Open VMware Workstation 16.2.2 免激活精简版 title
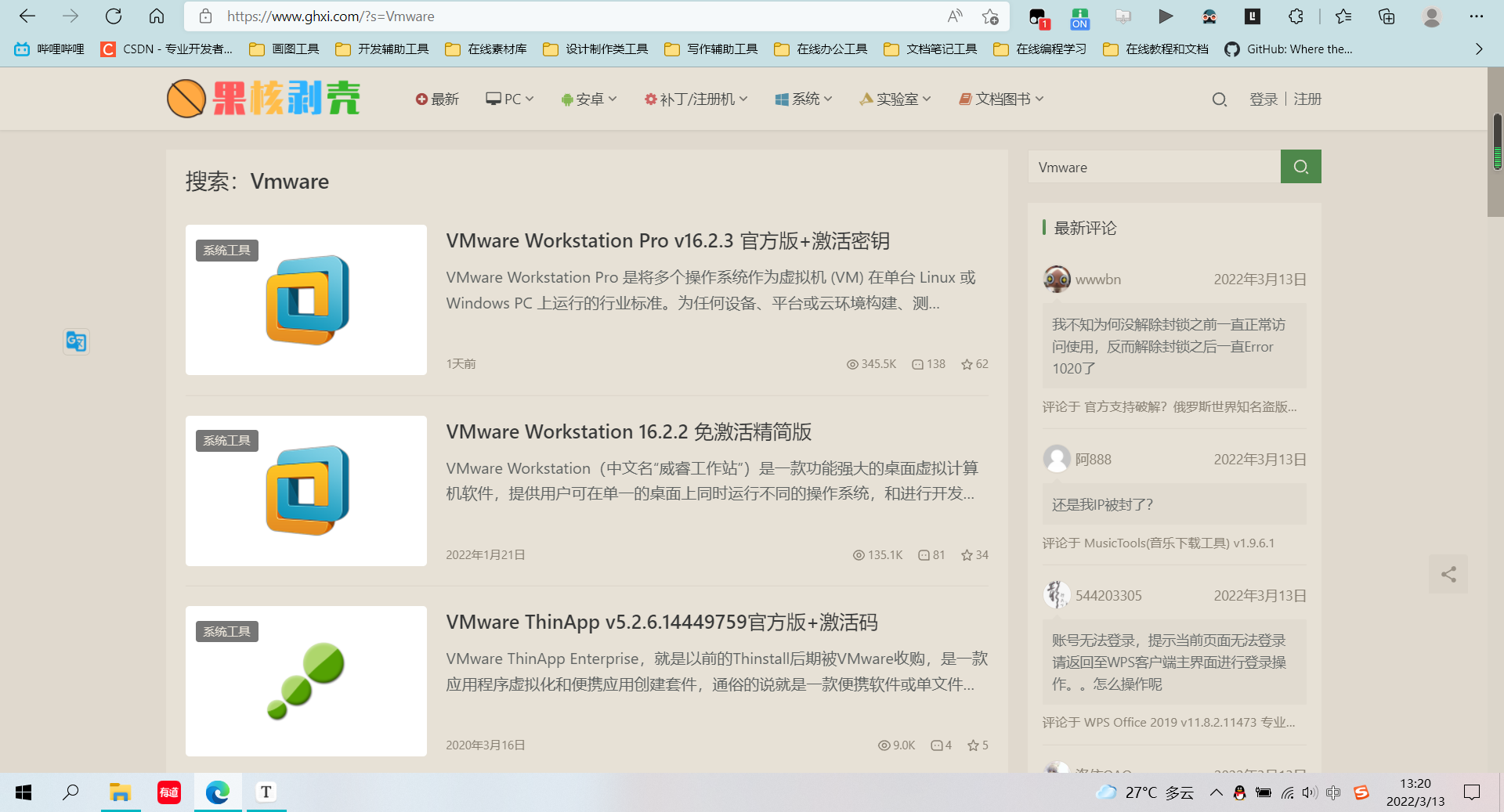1504x812 pixels. (628, 431)
